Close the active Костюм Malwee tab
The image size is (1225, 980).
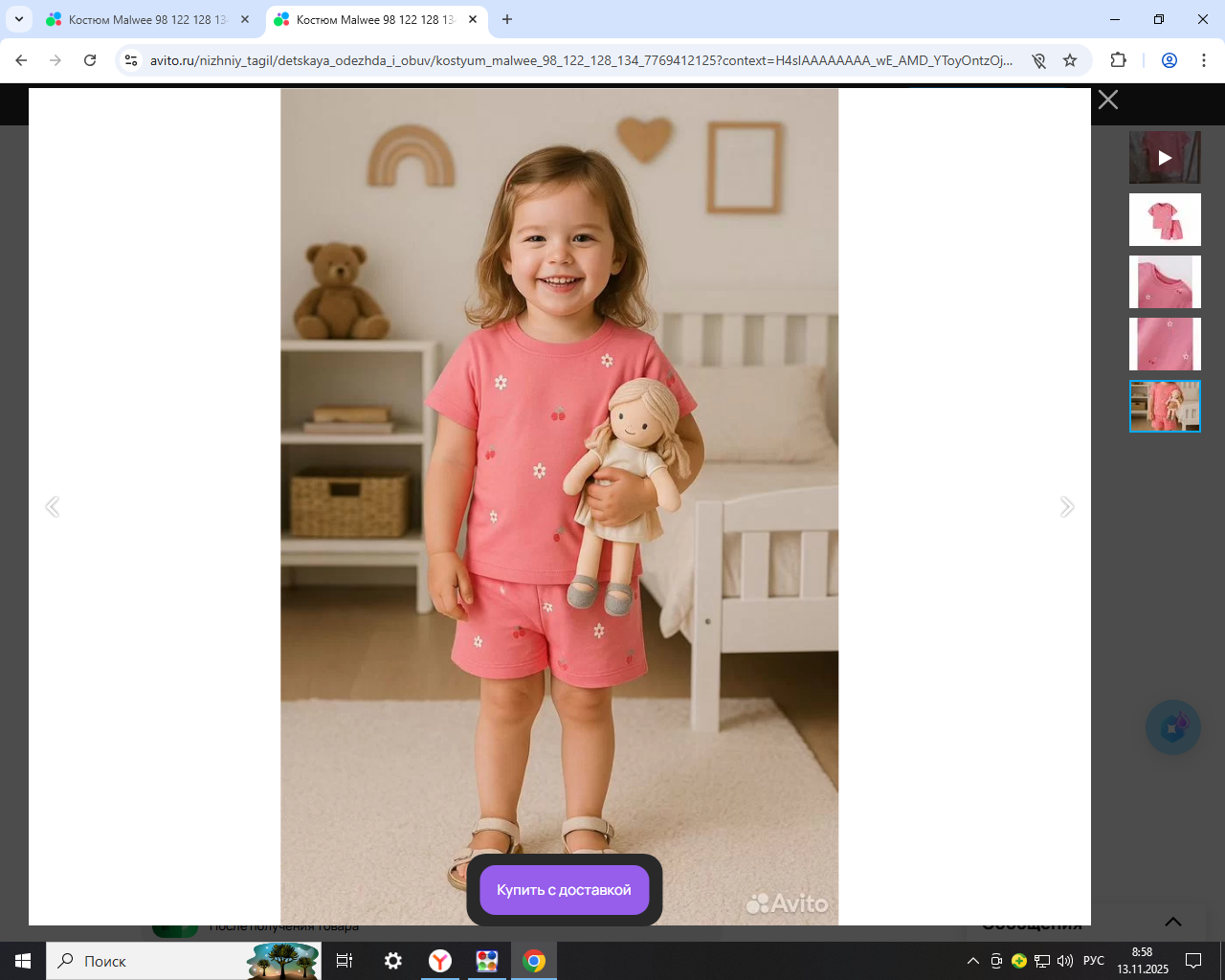pos(473,19)
